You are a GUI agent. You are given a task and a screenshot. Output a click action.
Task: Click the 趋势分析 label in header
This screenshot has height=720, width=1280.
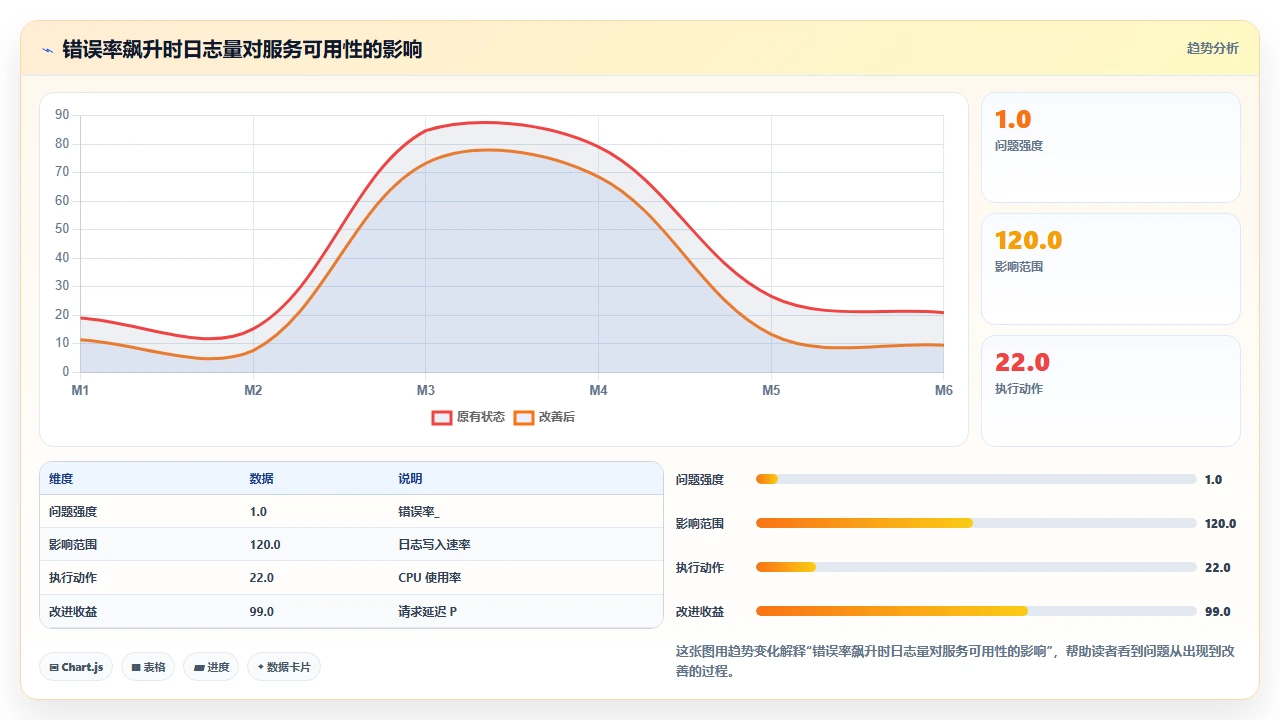[1212, 48]
